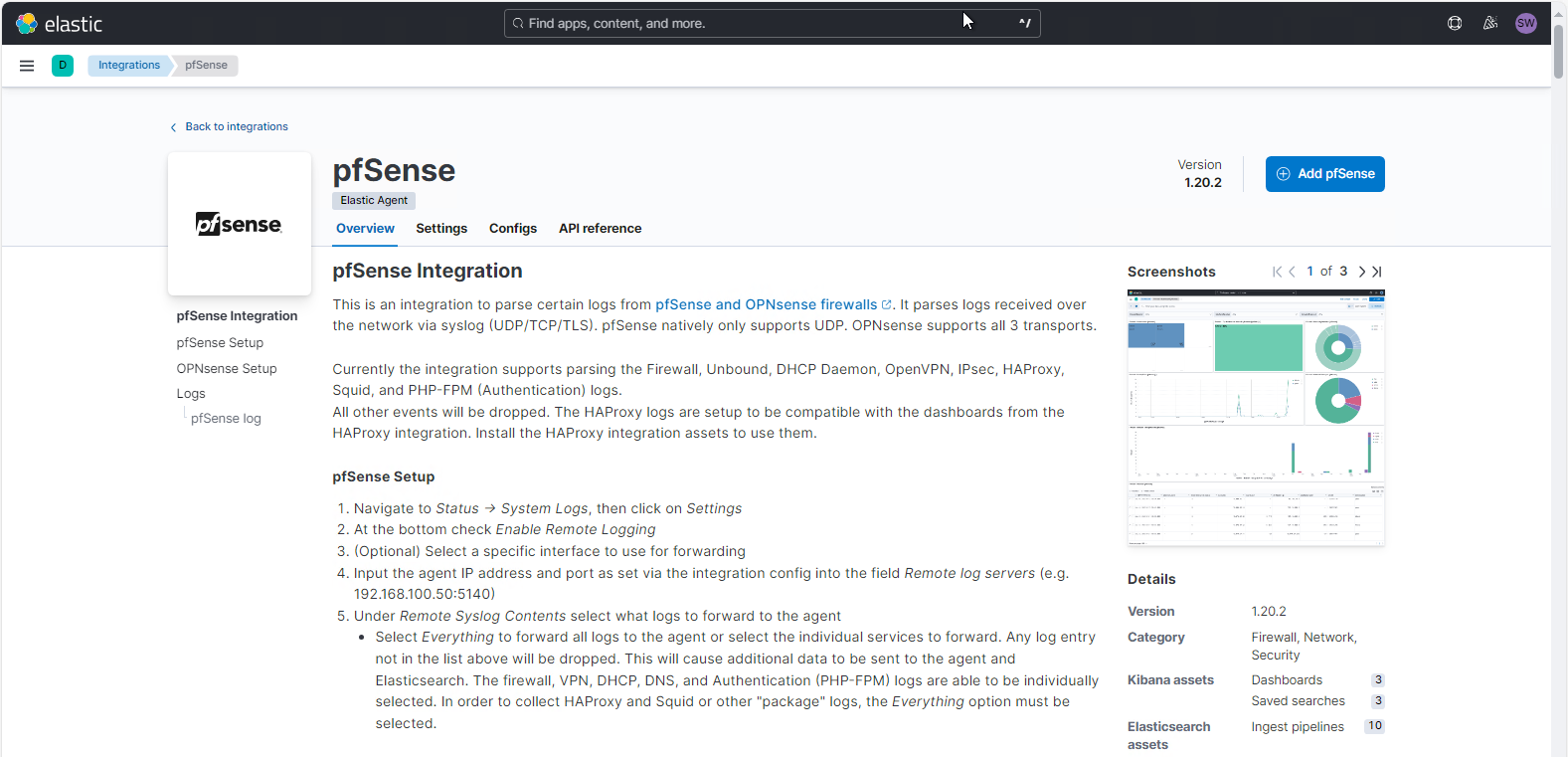Open the help menu icon
Viewport: 1568px width, 757px height.
1455,23
